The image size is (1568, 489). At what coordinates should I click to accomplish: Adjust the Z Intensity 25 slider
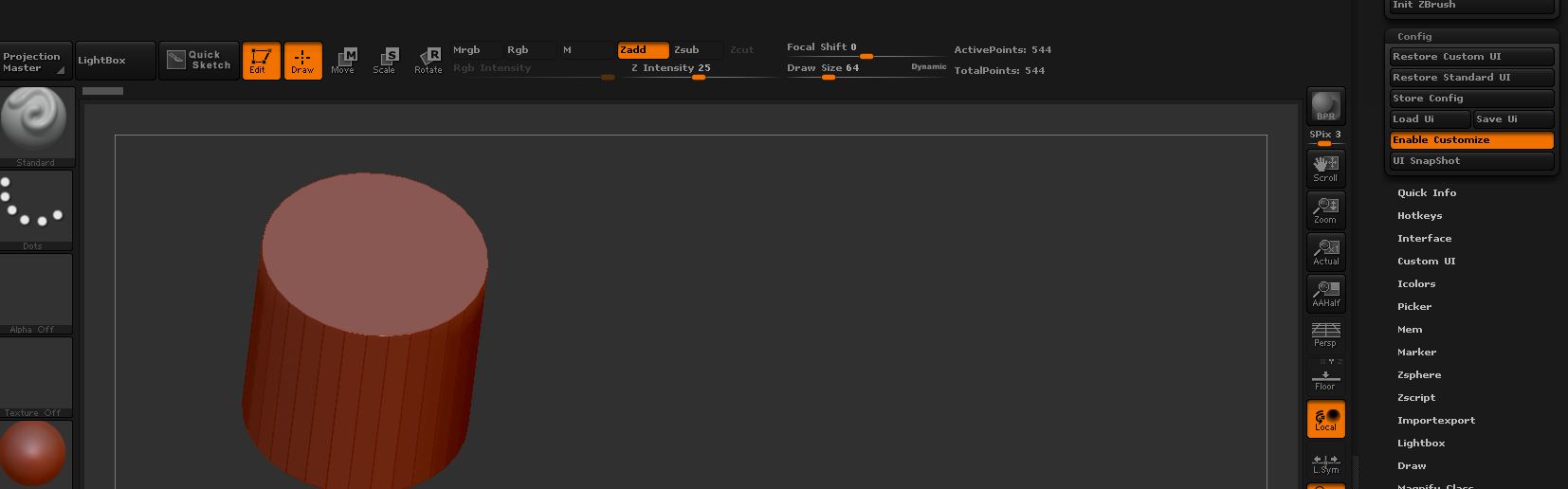pos(700,70)
